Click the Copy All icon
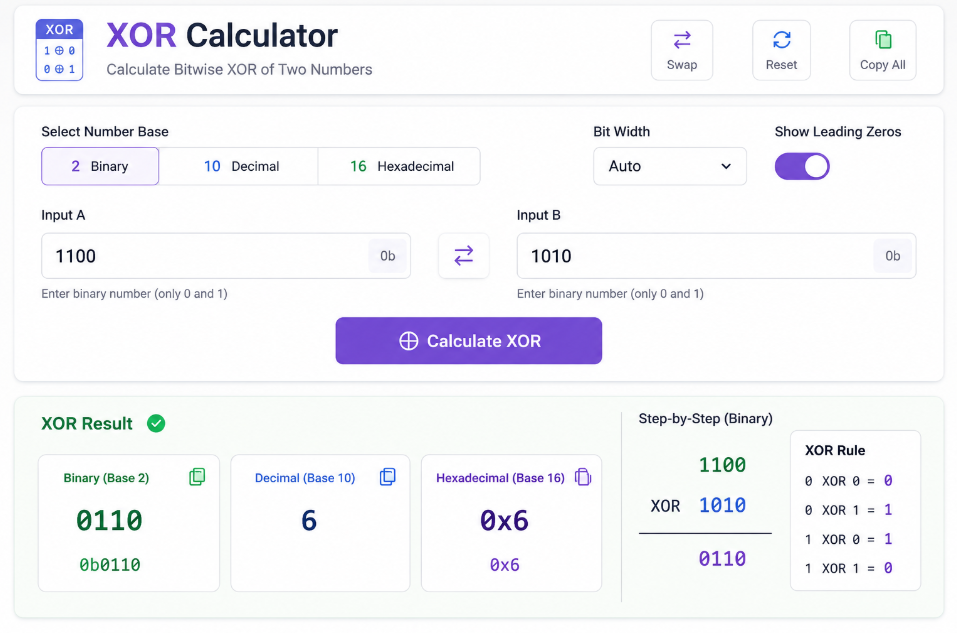This screenshot has height=633, width=957. (883, 40)
